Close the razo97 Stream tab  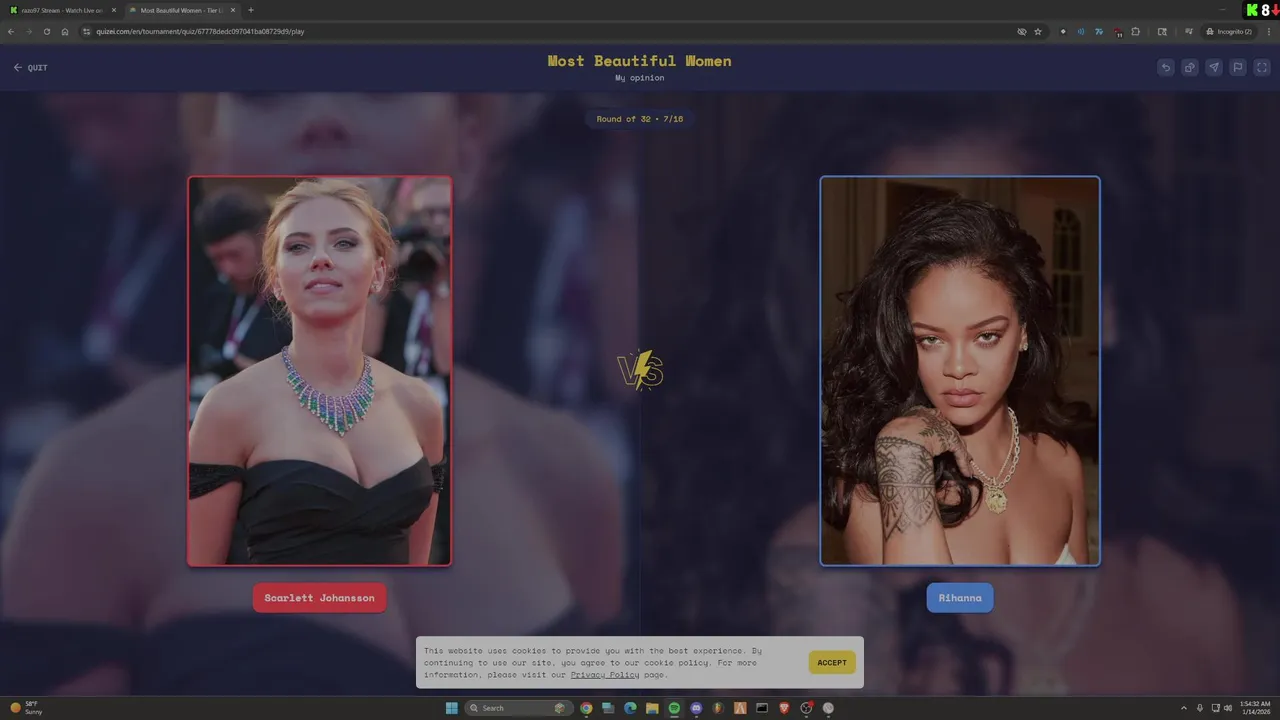[x=113, y=10]
